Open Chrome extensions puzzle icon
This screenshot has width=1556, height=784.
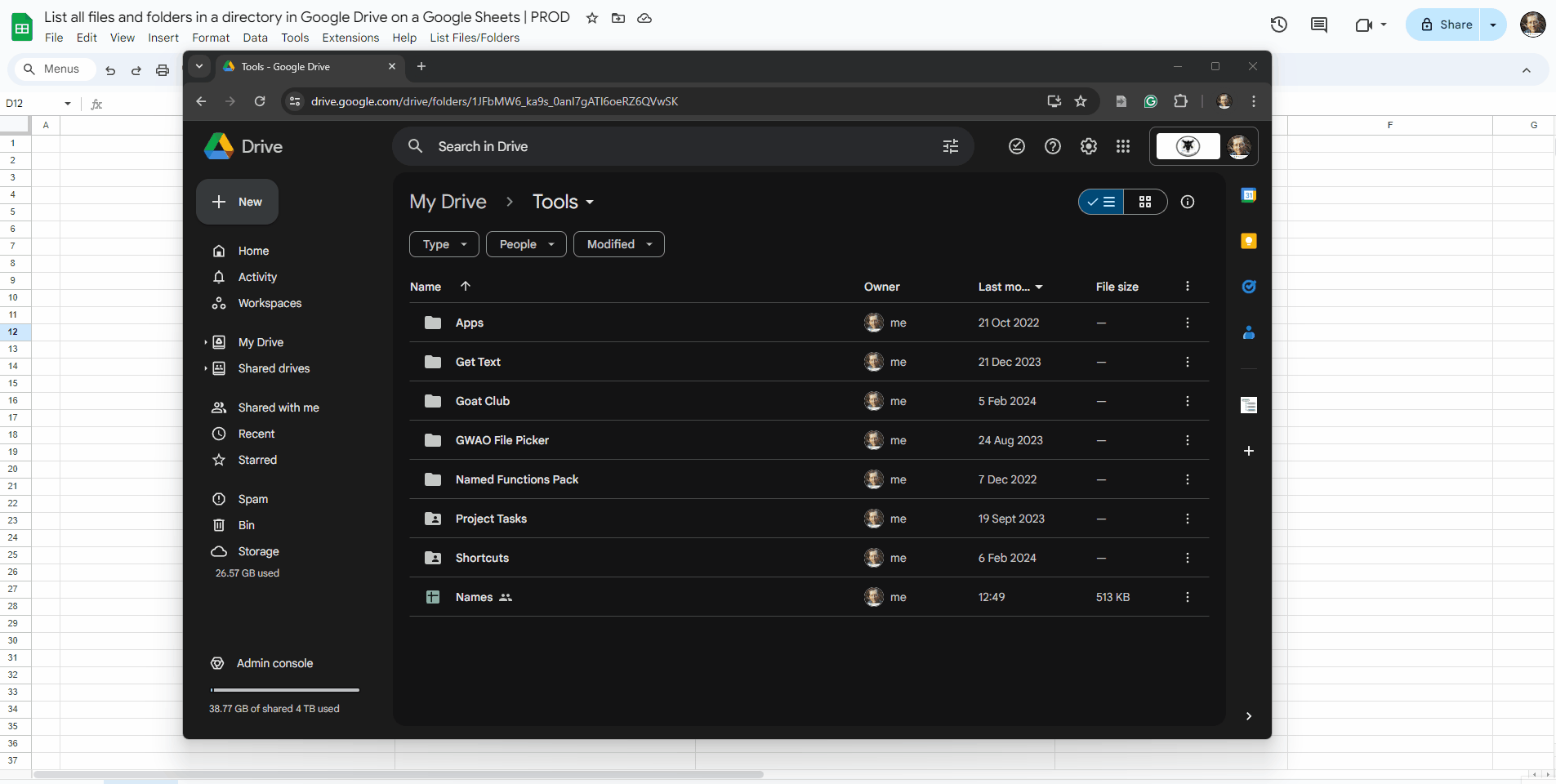1180,101
